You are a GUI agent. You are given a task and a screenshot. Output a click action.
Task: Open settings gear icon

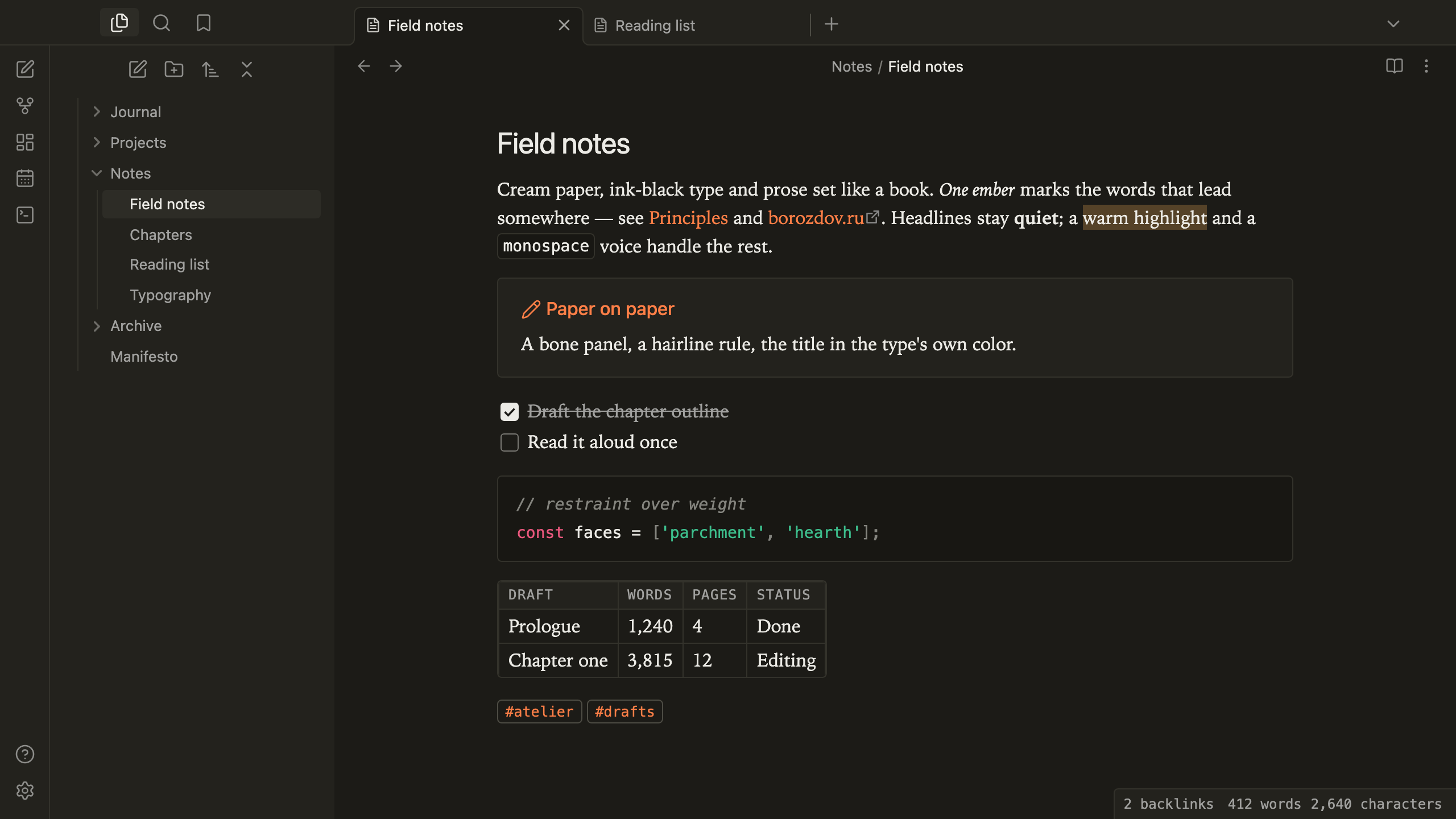click(x=25, y=791)
